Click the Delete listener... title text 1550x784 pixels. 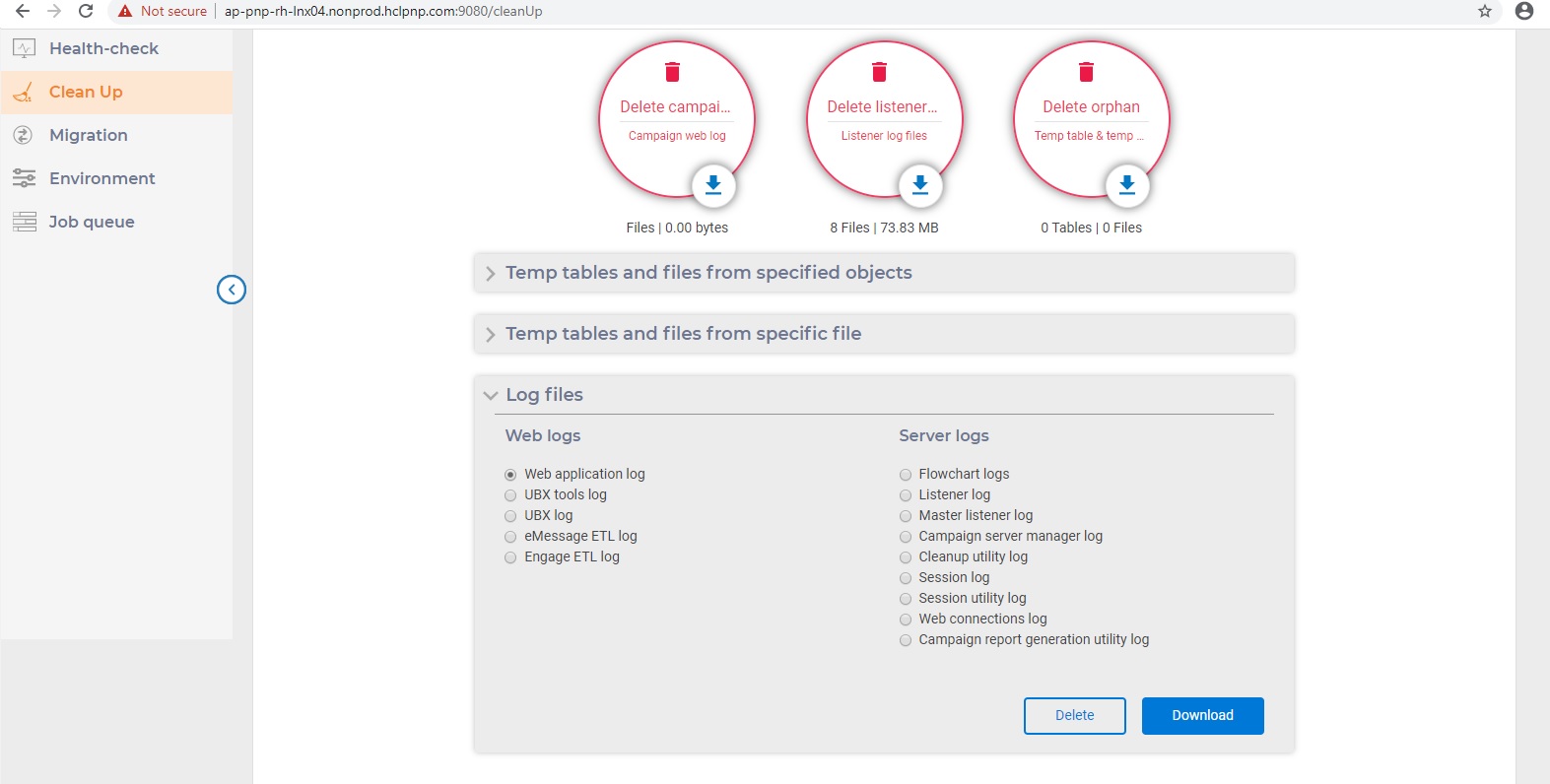(882, 106)
